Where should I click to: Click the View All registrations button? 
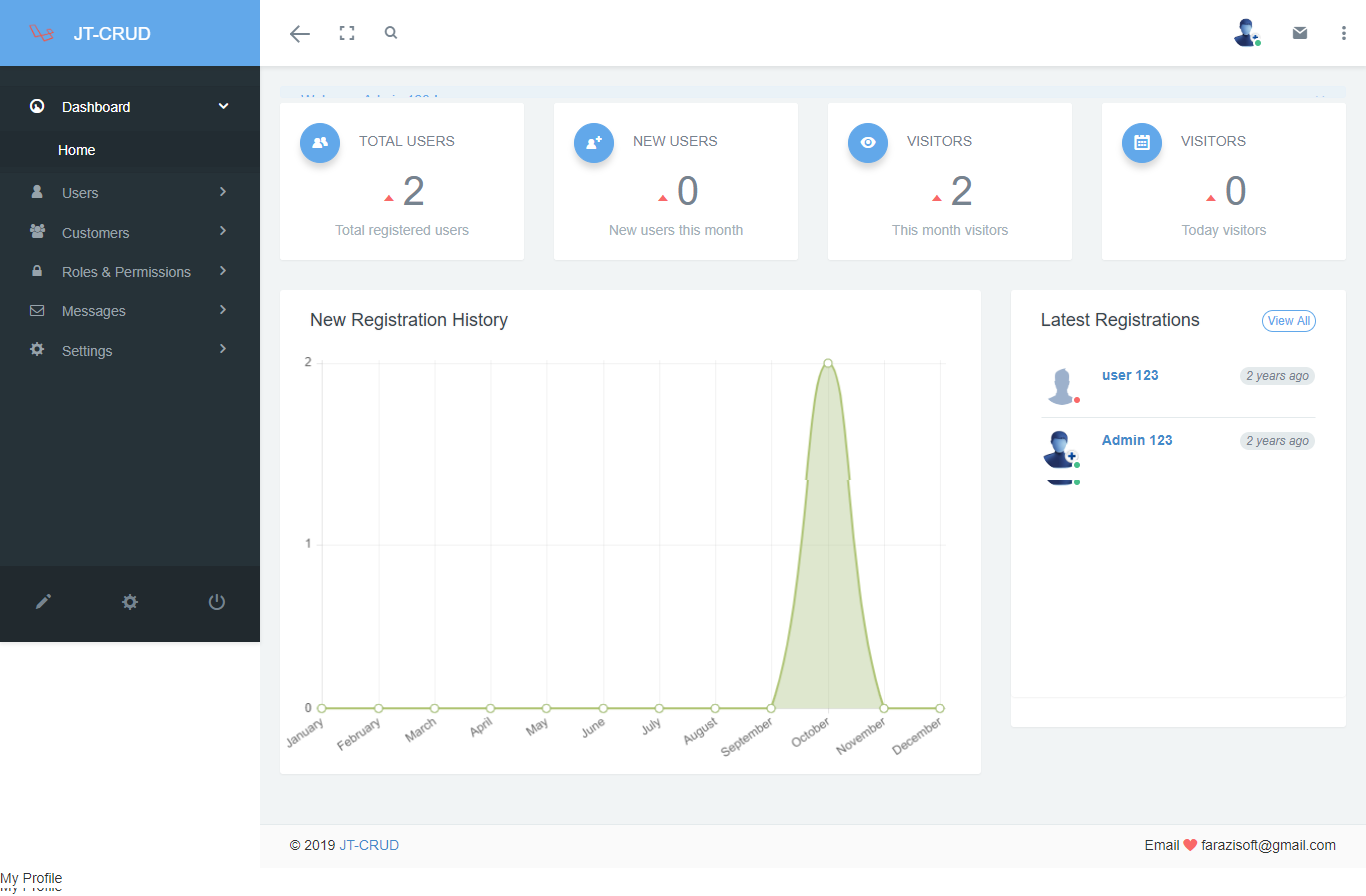(x=1289, y=321)
